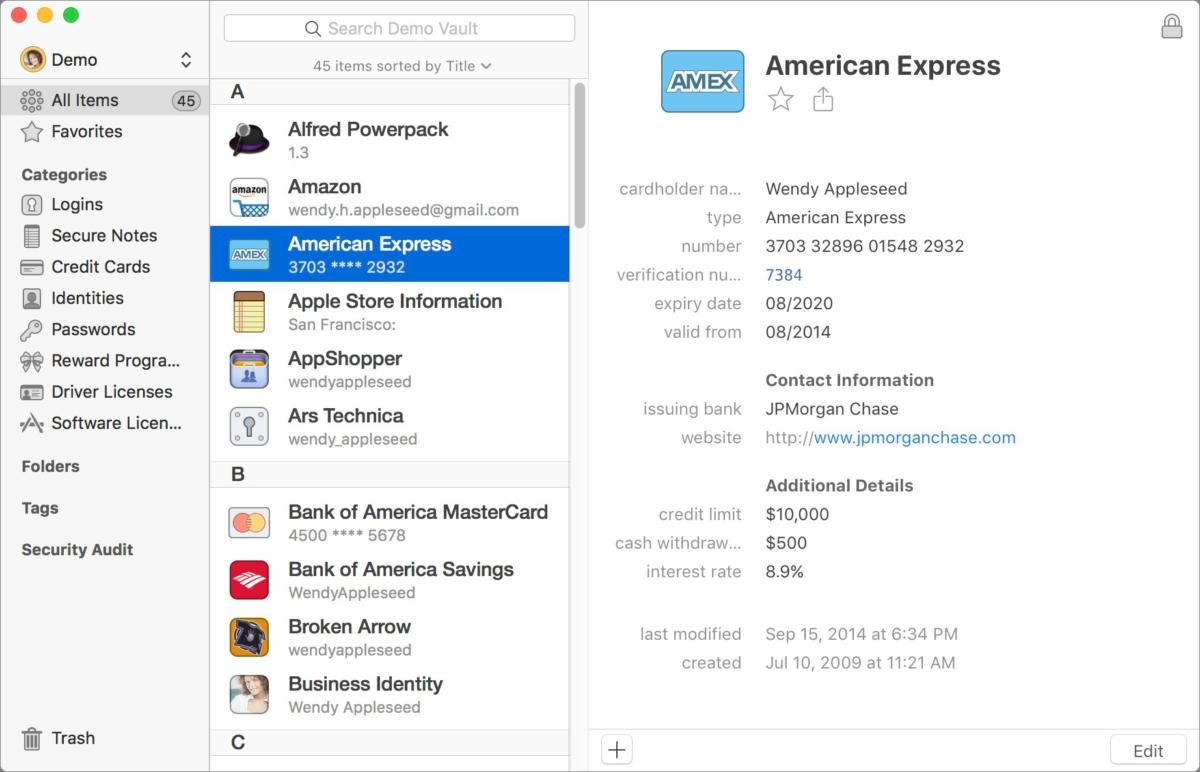Screen dimensions: 1200x772
Task: Click the All Items grid icon
Action: point(32,100)
